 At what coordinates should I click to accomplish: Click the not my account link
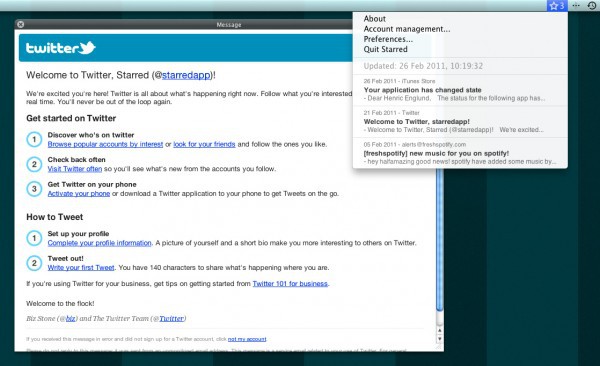[x=247, y=339]
